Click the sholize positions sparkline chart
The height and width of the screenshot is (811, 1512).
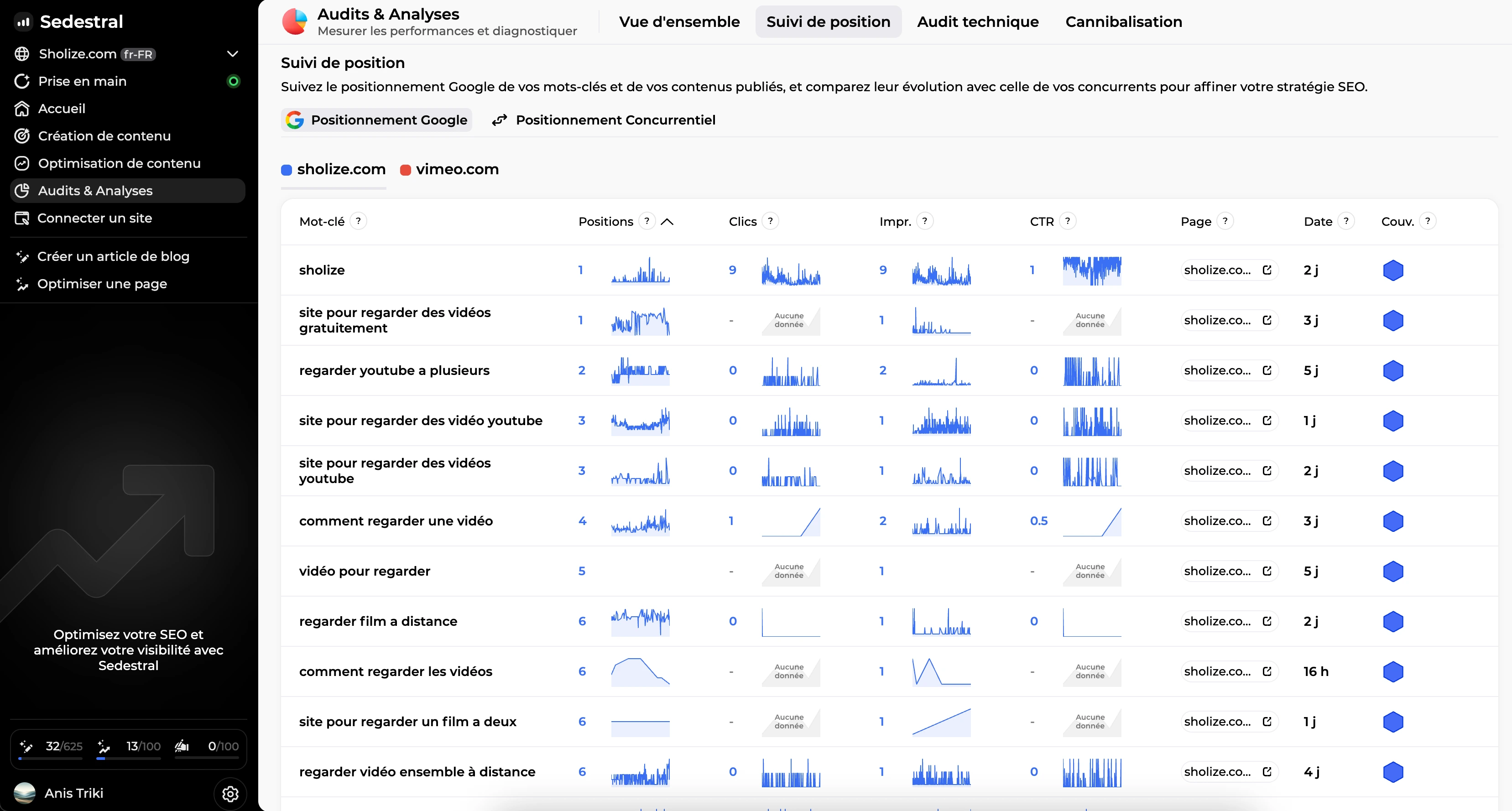pos(641,270)
